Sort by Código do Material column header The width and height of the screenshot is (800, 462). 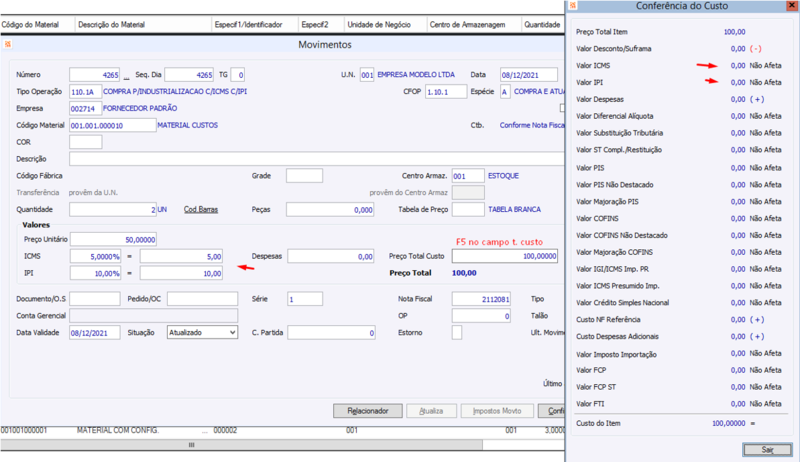(x=30, y=24)
